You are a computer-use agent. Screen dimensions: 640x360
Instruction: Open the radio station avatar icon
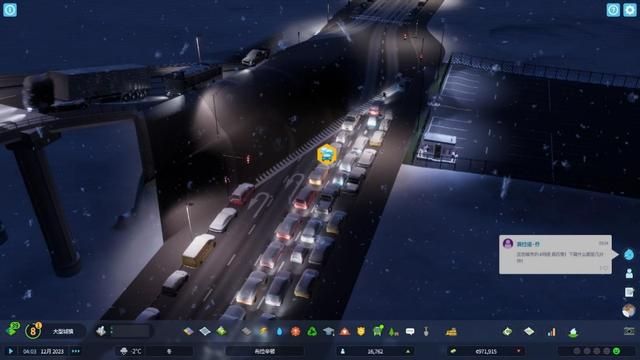pyautogui.click(x=629, y=311)
